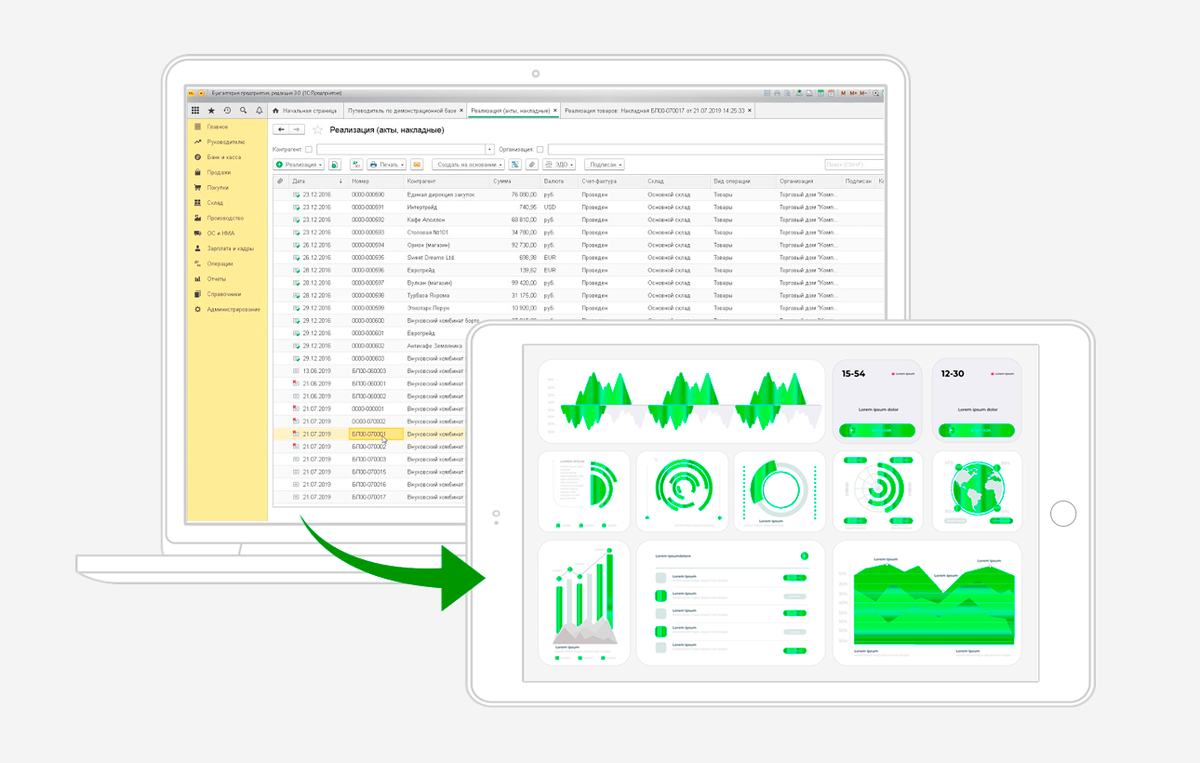Switch to Начальная страница tab

pyautogui.click(x=305, y=110)
